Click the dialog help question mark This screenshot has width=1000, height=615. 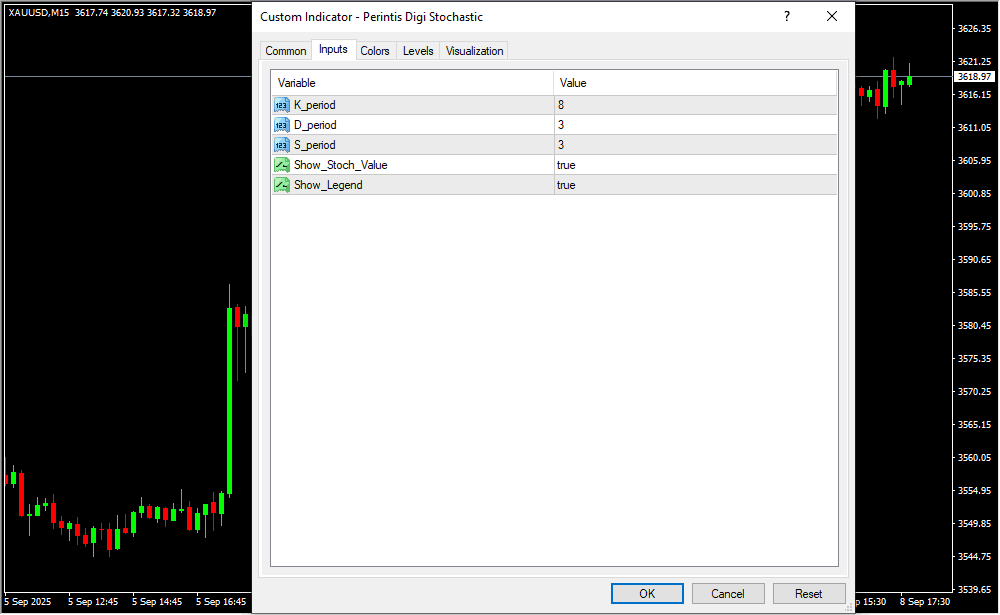click(787, 17)
